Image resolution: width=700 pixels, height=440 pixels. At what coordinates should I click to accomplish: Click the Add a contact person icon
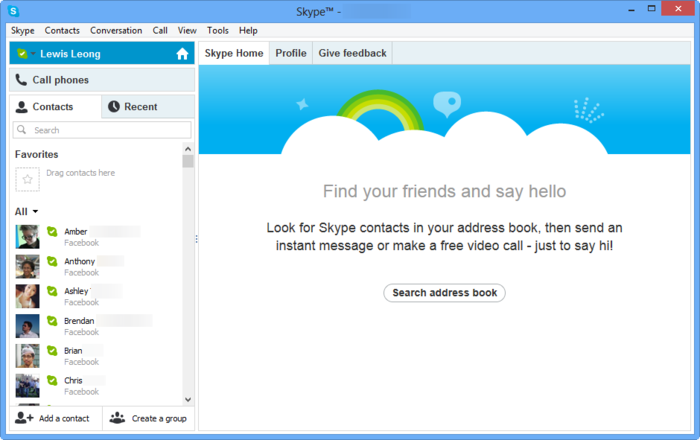point(25,418)
